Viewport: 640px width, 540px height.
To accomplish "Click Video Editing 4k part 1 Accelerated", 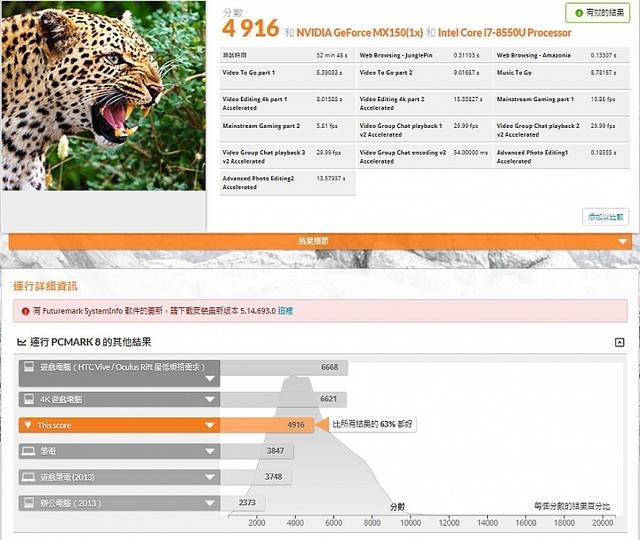I will [x=288, y=103].
